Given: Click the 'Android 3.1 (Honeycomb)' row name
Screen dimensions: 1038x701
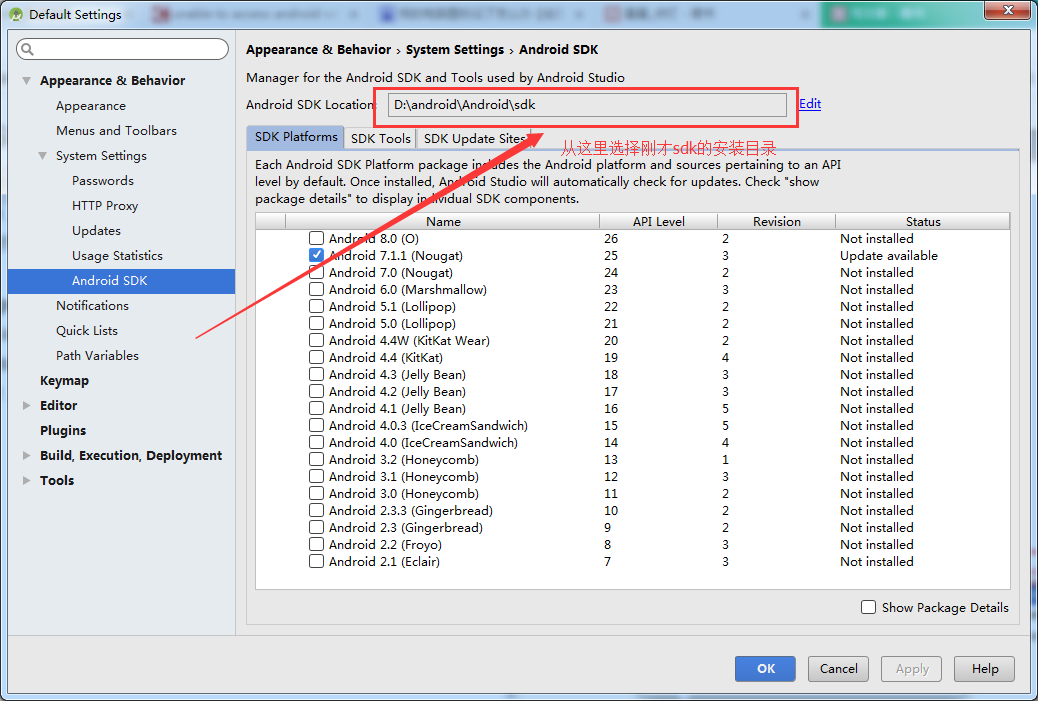Looking at the screenshot, I should [x=404, y=477].
